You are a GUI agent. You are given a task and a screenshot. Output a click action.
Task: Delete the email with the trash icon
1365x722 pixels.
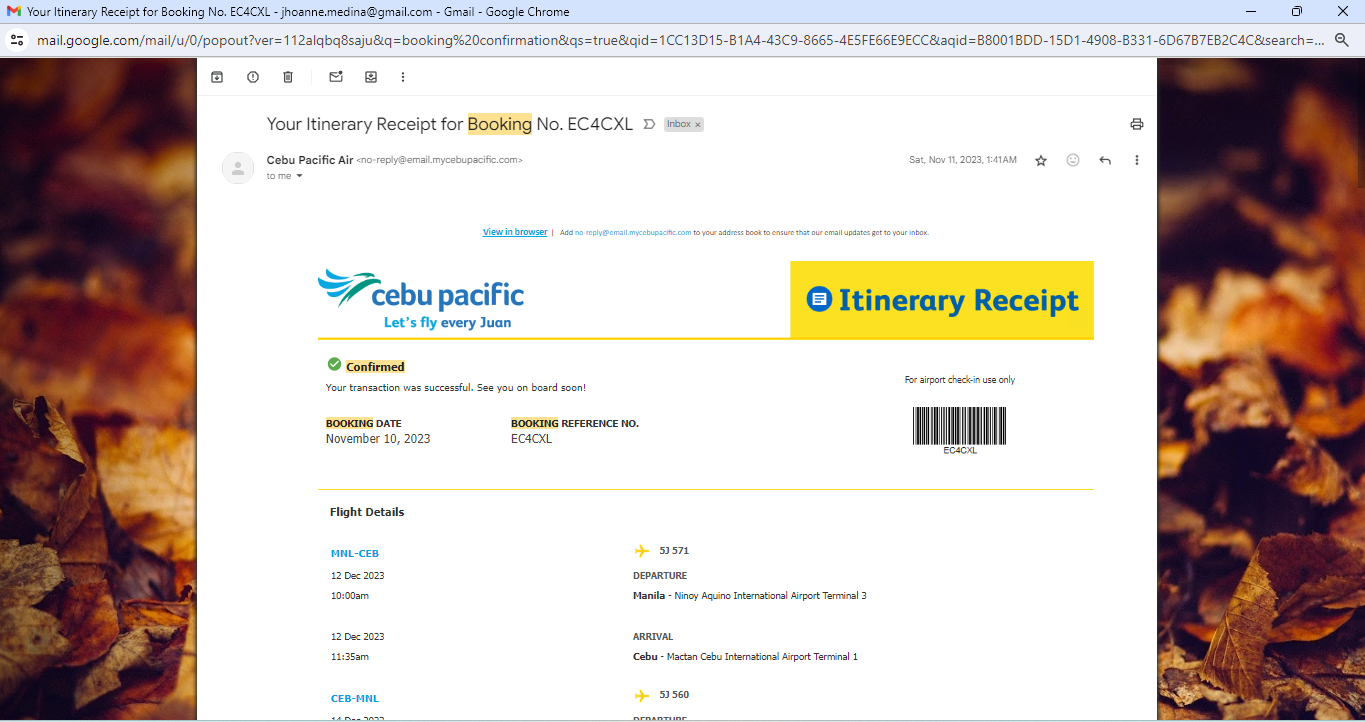(x=288, y=77)
